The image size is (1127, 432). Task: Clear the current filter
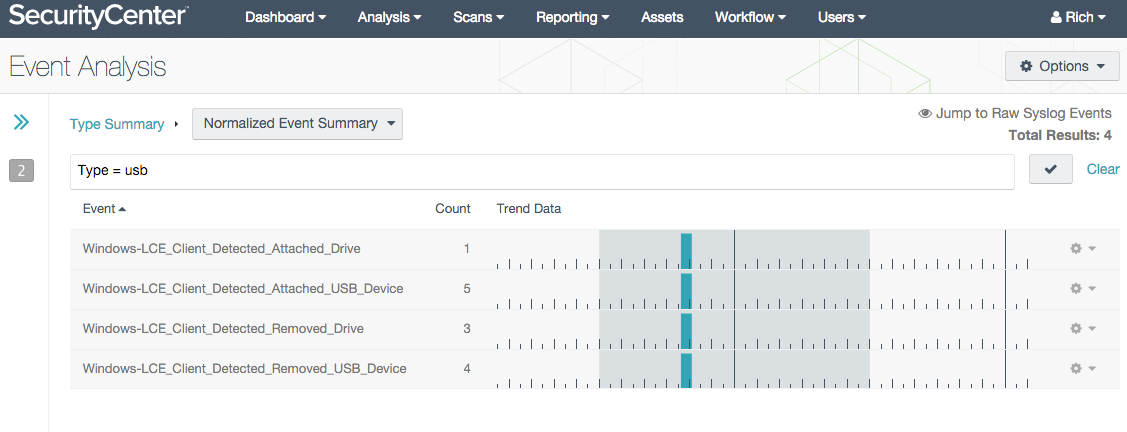tap(1103, 169)
